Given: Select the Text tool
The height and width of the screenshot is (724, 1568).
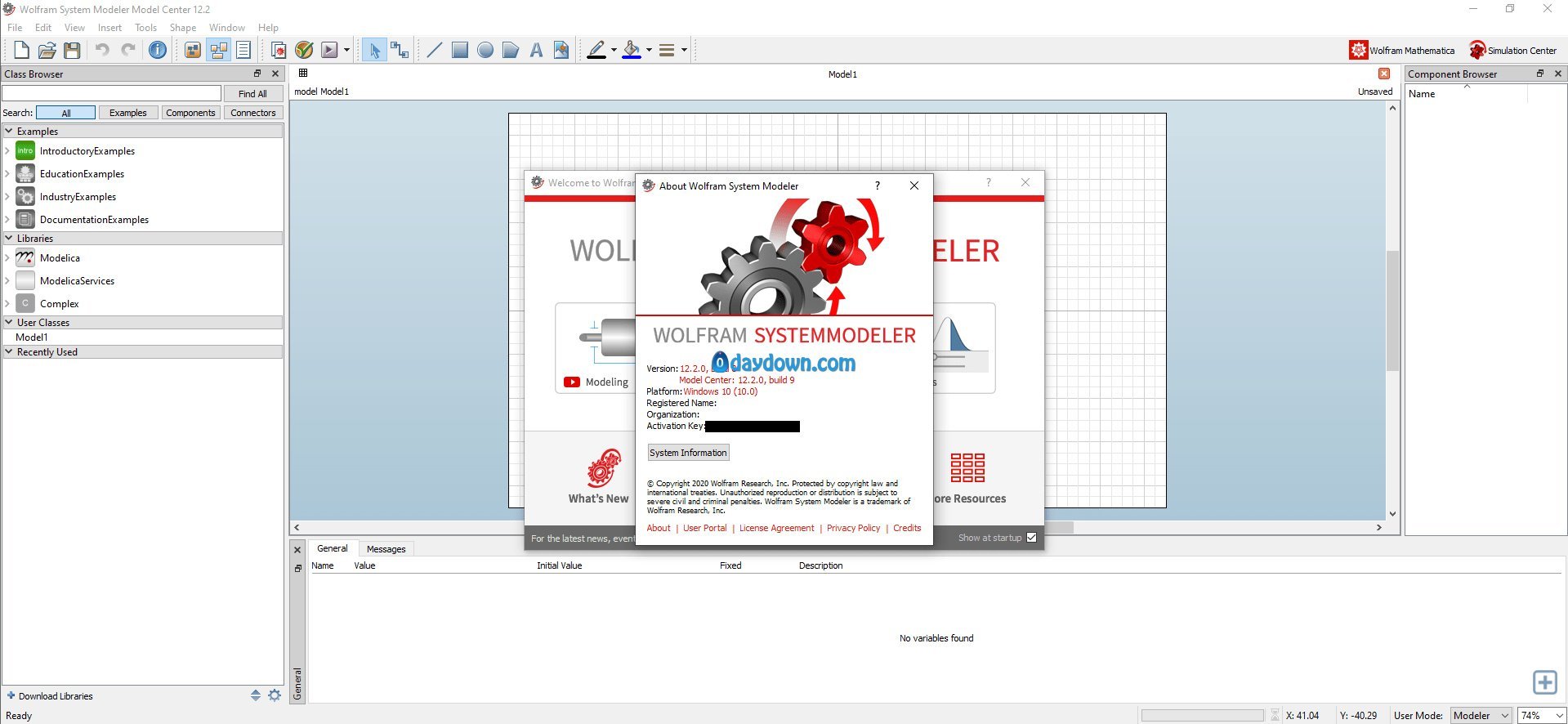Looking at the screenshot, I should (x=536, y=51).
